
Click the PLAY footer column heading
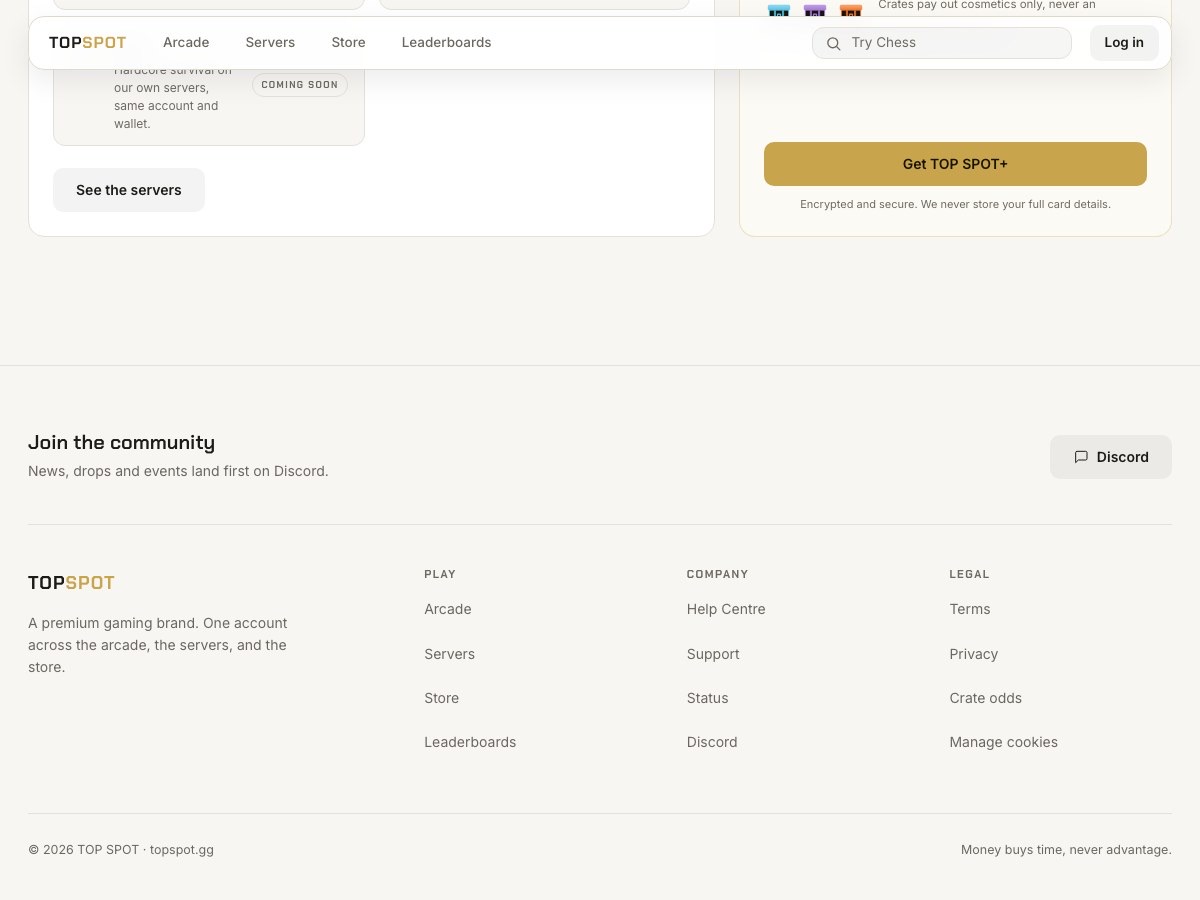coord(440,574)
